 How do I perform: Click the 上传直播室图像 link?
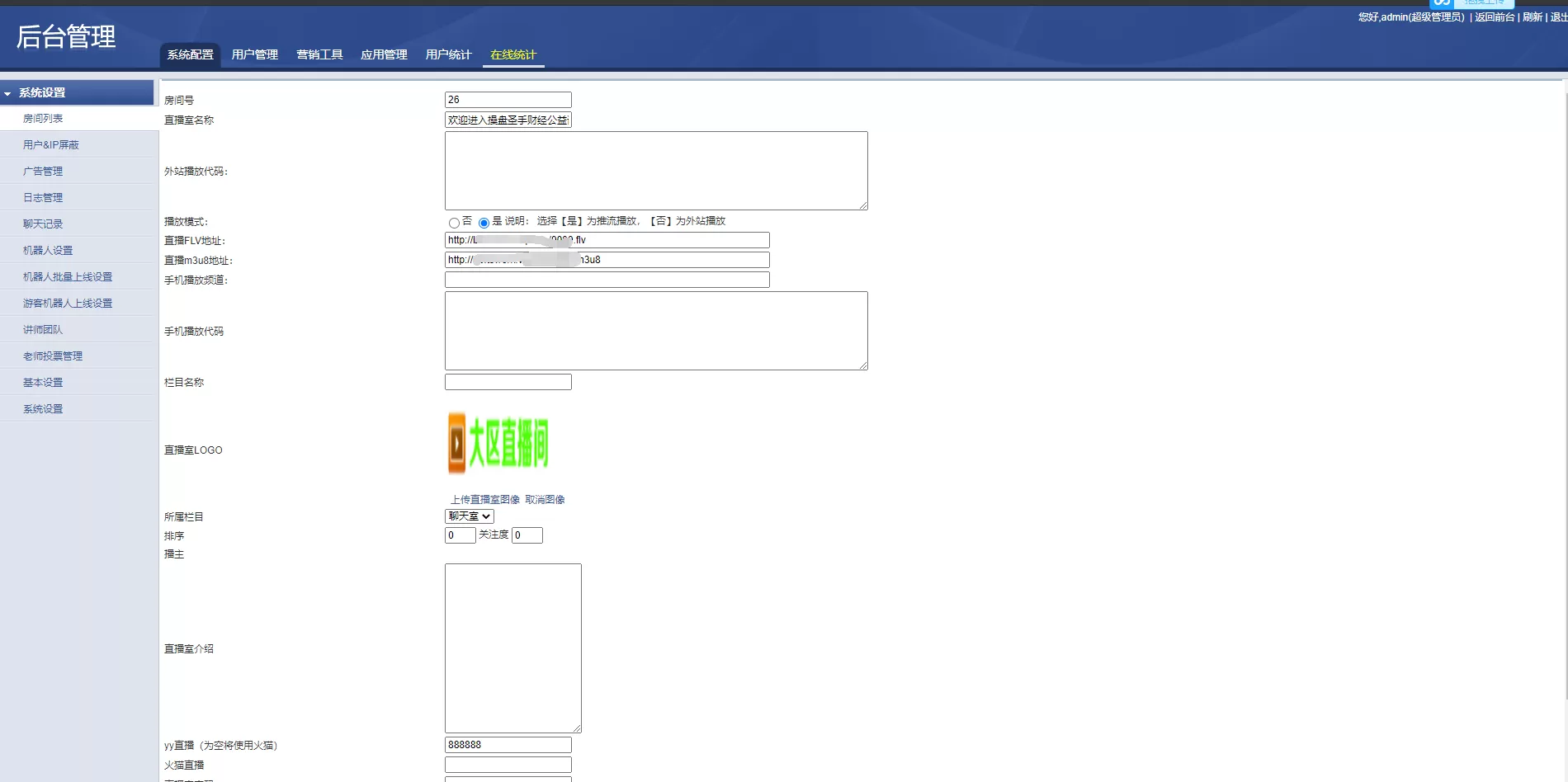485,500
